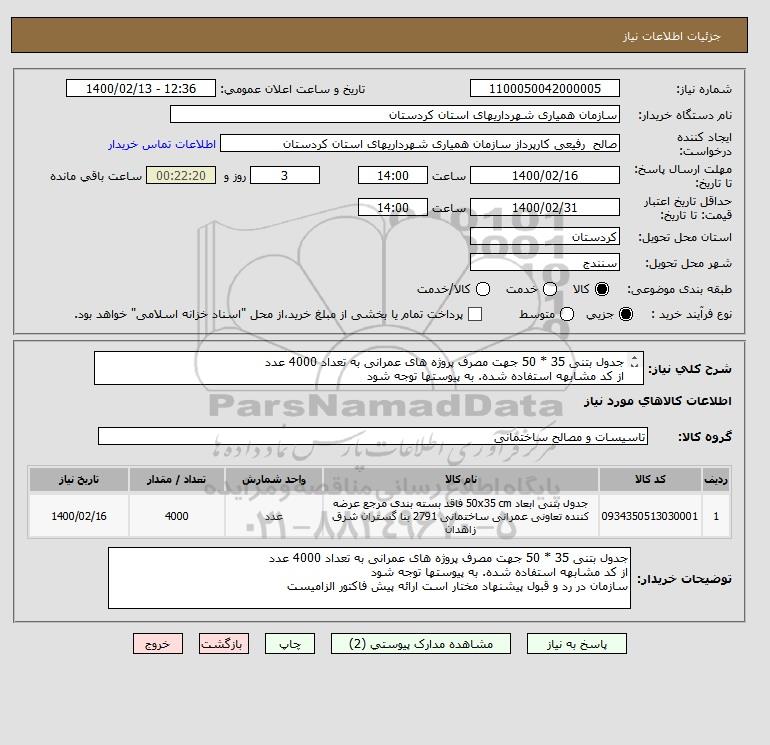Click the گروه کالا field تاسیسات و مصالح ساختمانی
770x745 pixels.
pos(373,436)
